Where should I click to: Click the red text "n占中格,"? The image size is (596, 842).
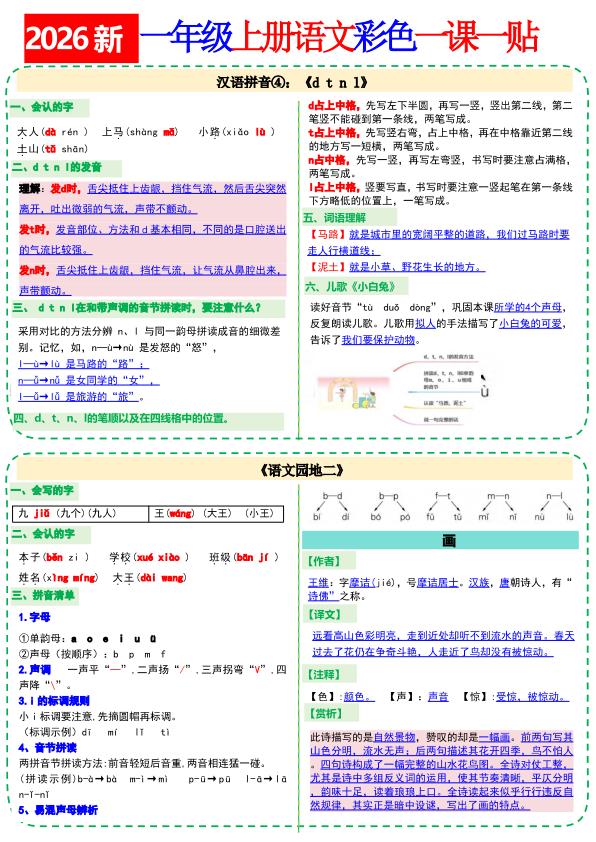[x=329, y=160]
